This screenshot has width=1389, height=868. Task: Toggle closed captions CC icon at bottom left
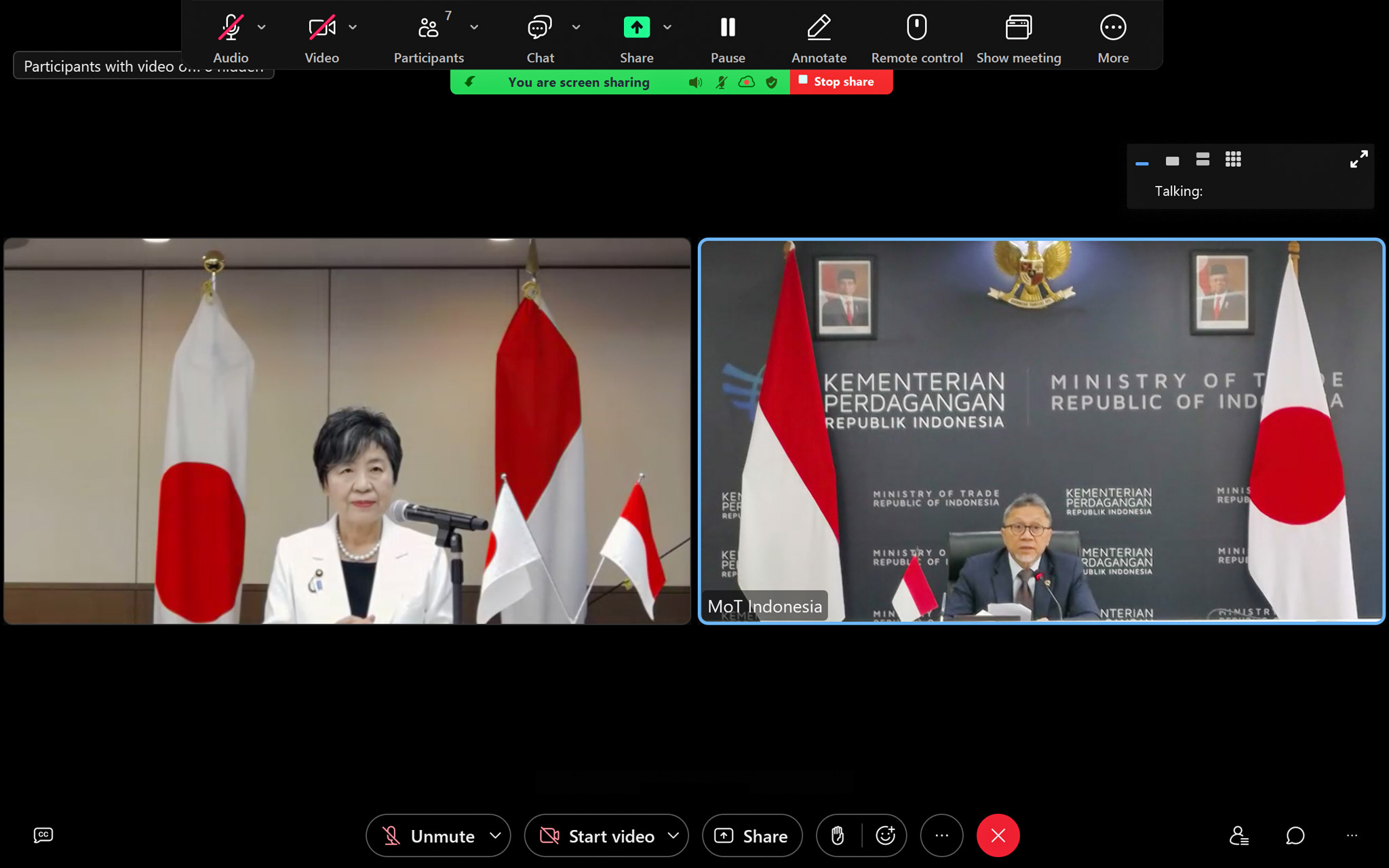point(43,835)
